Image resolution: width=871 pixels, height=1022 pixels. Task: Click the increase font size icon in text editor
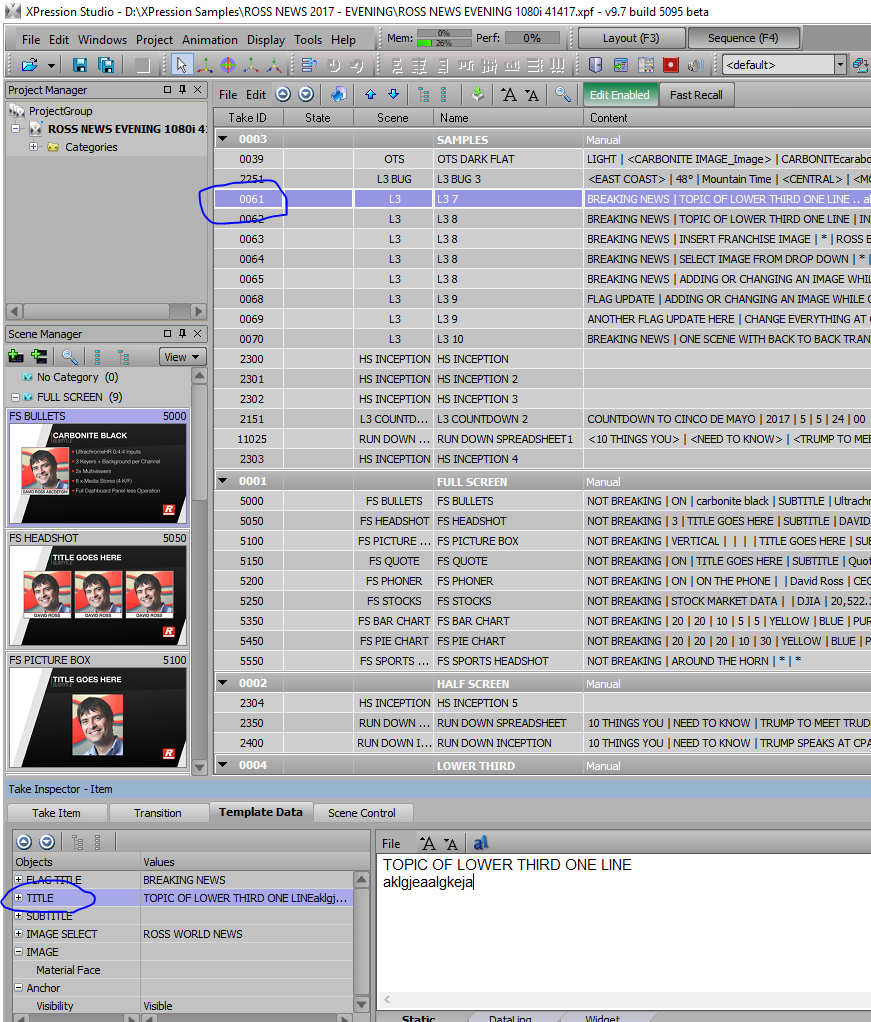(x=428, y=843)
